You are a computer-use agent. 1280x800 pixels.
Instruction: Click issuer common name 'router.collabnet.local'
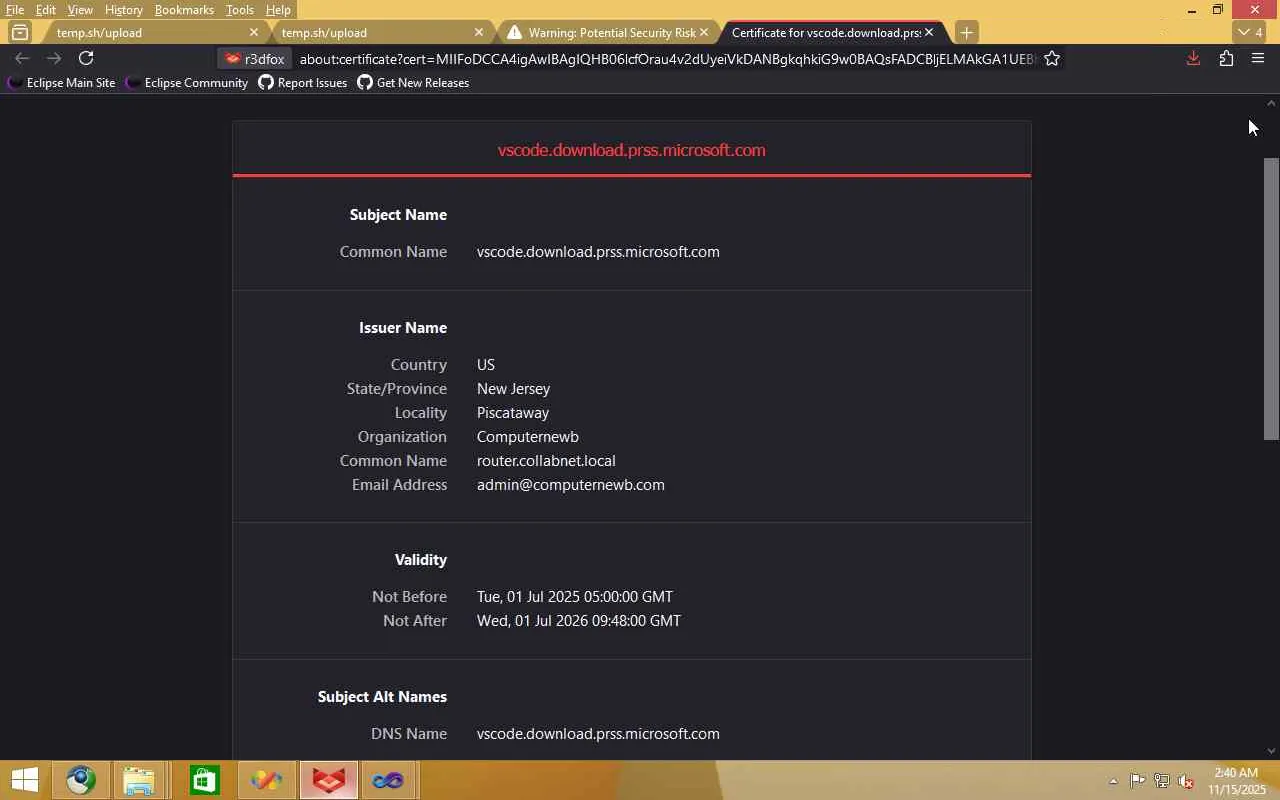click(546, 461)
